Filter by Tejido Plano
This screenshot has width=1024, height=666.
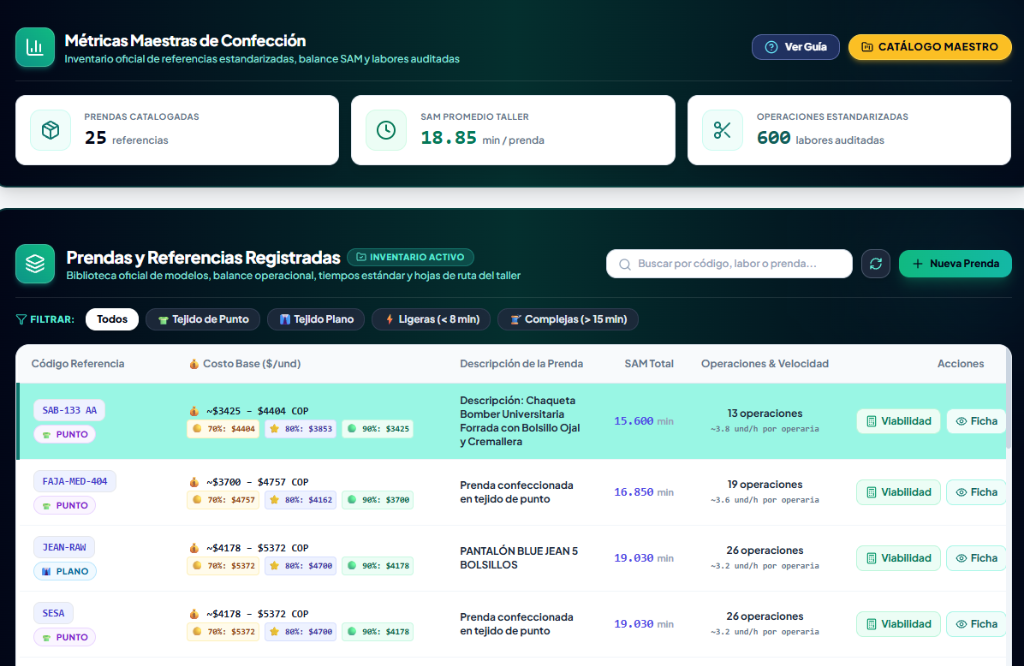(316, 319)
